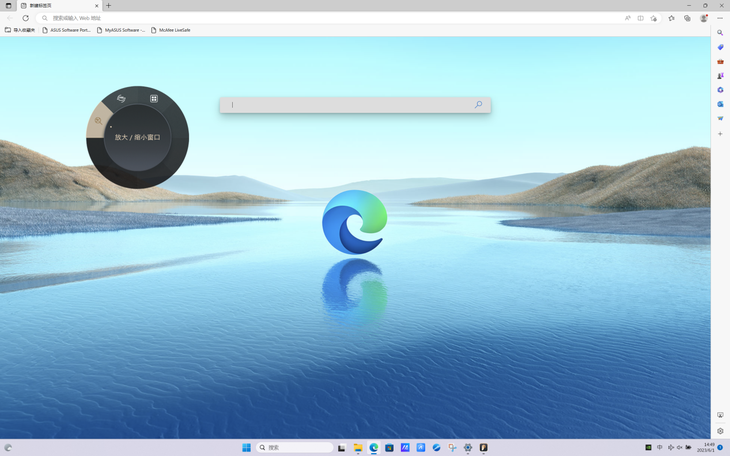Open the 导入收藏夹 bookmarks folder
Image resolution: width=730 pixels, height=456 pixels.
(20, 30)
